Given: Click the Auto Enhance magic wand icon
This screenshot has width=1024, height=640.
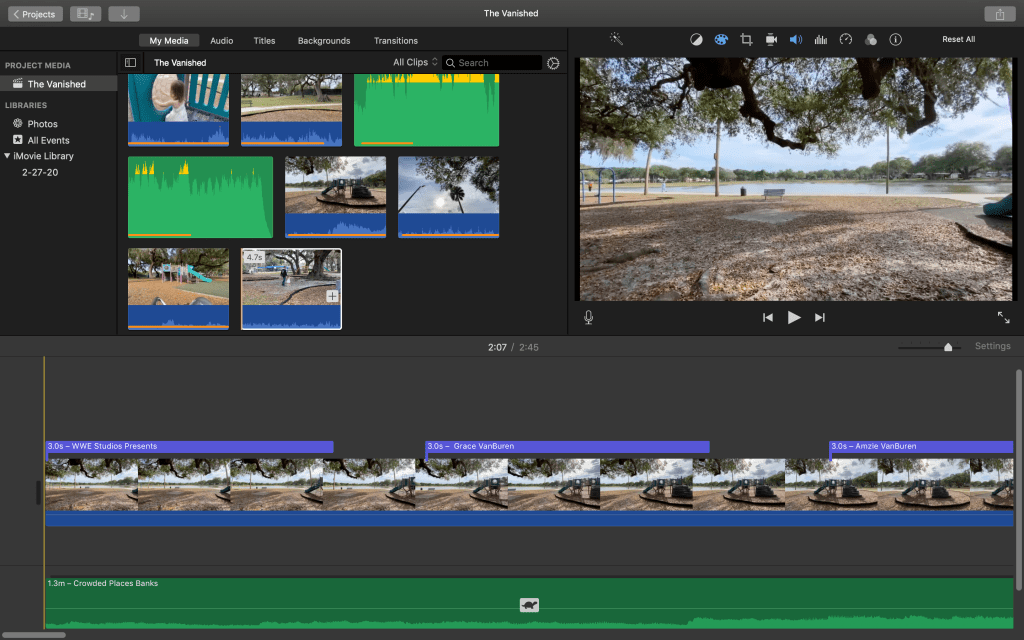Looking at the screenshot, I should (616, 39).
